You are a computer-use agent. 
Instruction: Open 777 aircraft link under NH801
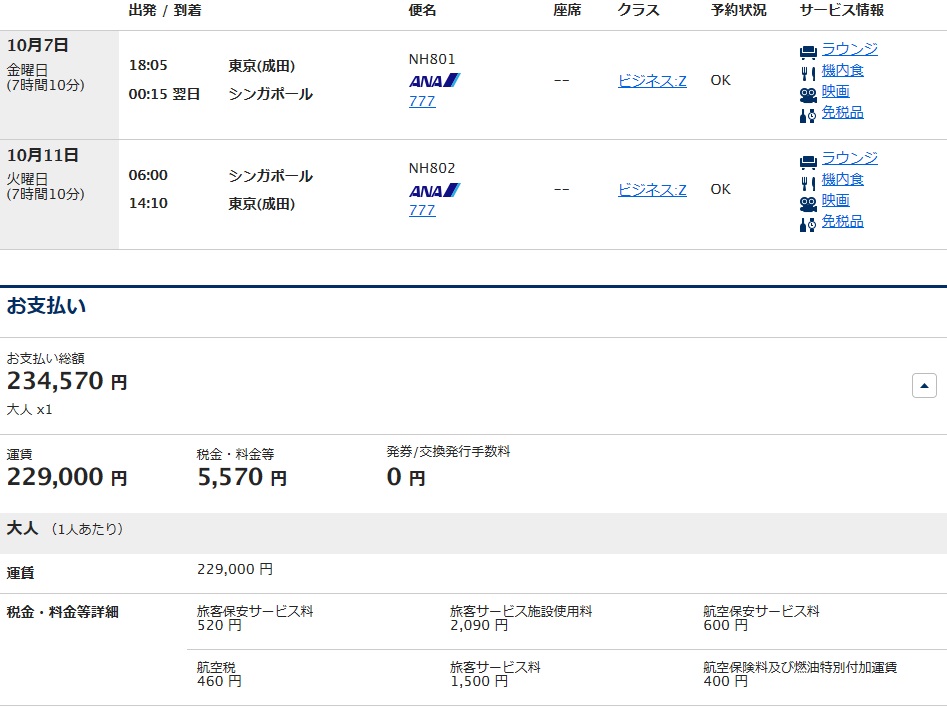coord(422,101)
